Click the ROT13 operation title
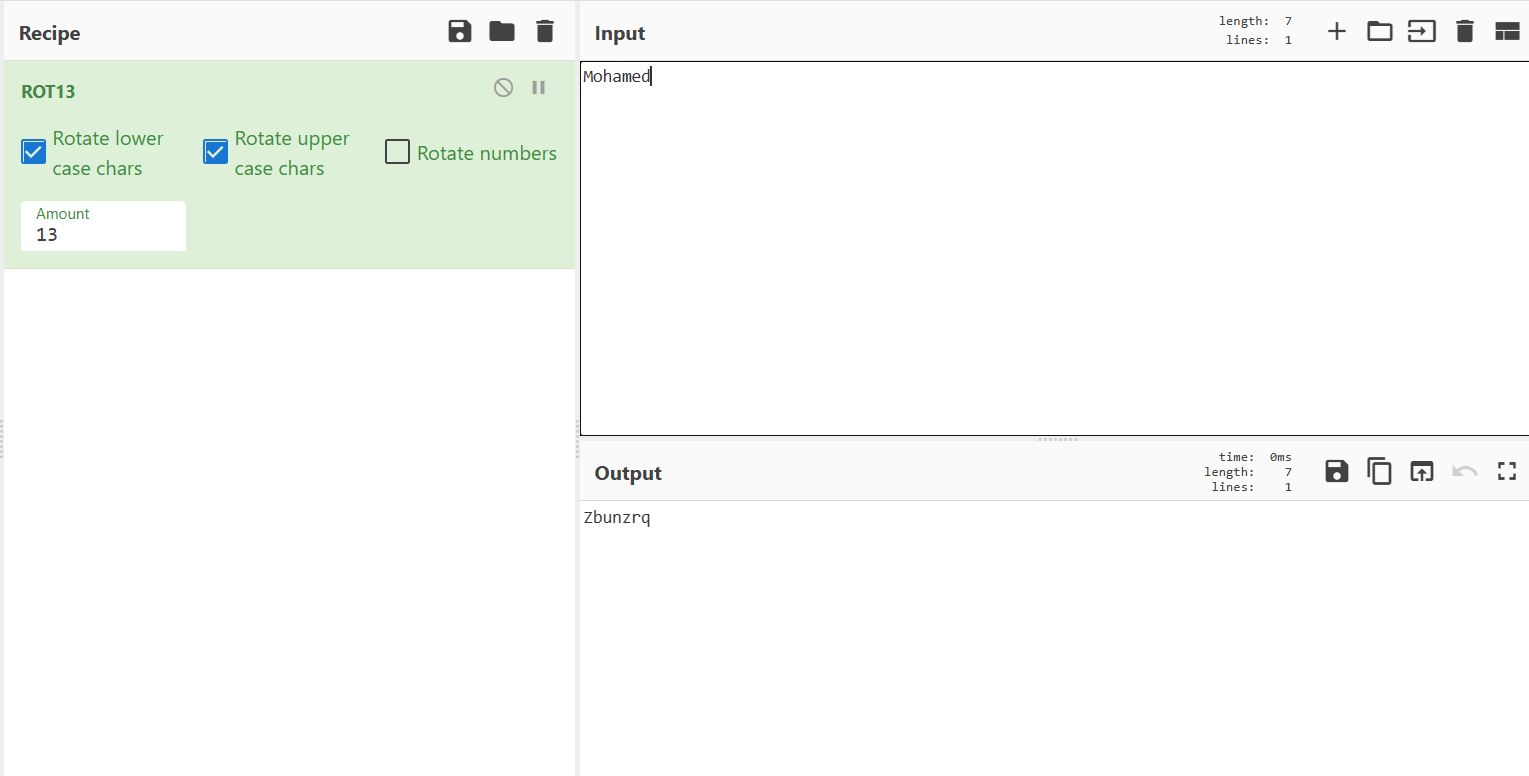The width and height of the screenshot is (1529, 776). click(48, 92)
